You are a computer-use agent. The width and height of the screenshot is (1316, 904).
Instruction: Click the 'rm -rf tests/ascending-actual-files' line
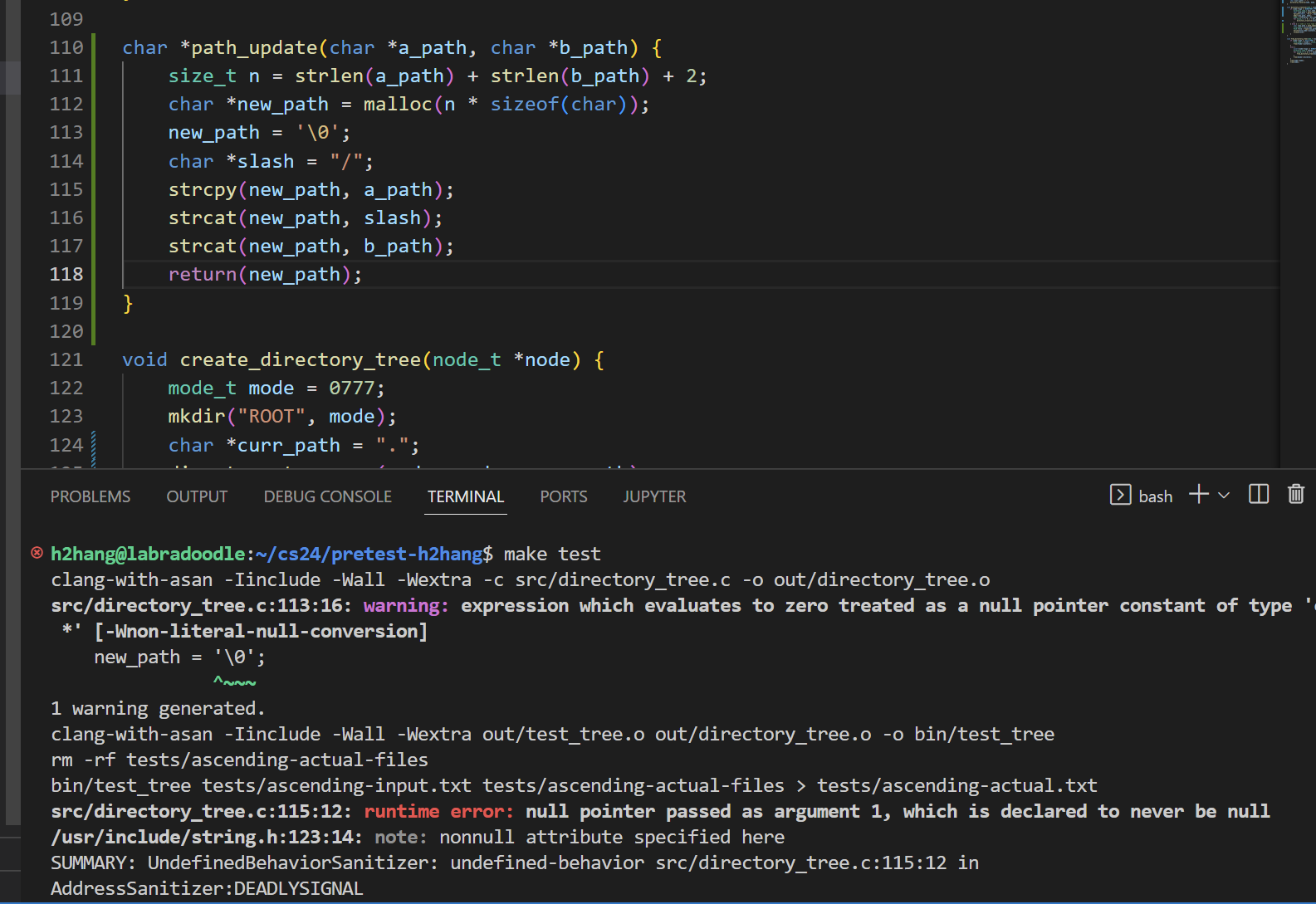click(240, 760)
